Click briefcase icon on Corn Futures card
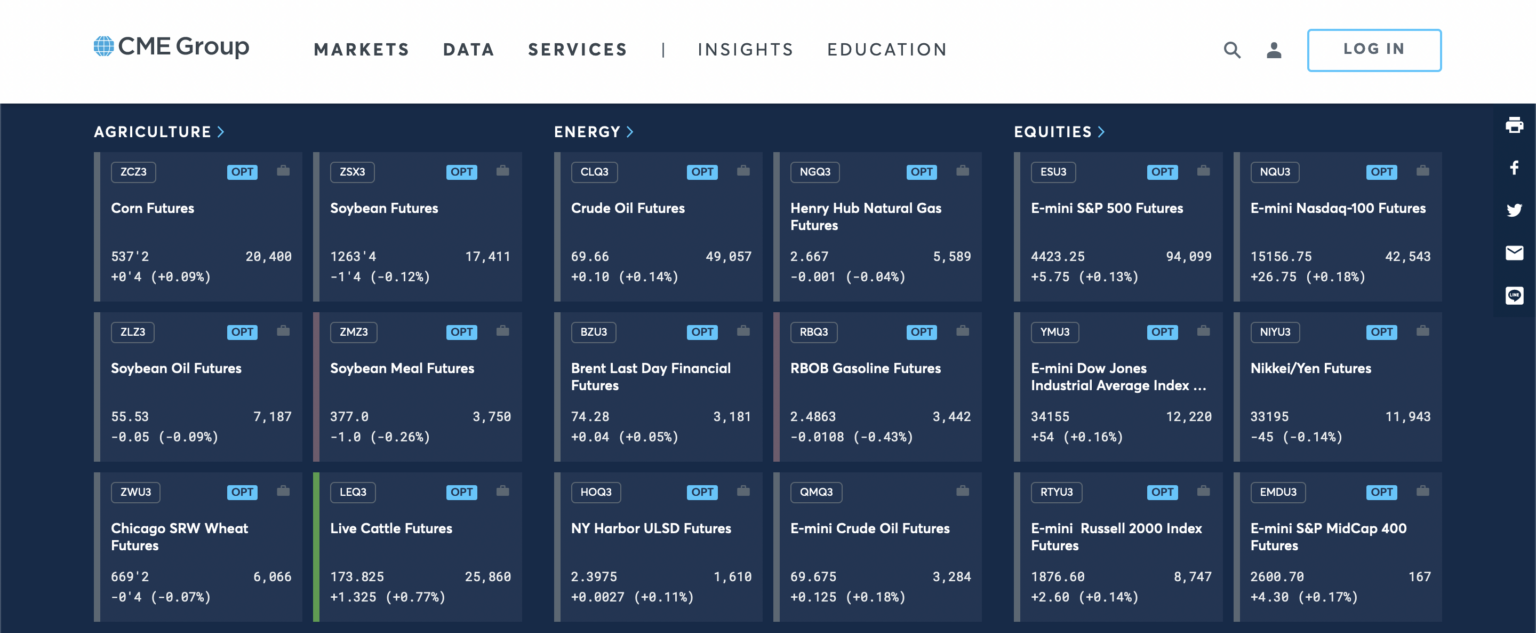This screenshot has width=1536, height=633. click(x=283, y=172)
